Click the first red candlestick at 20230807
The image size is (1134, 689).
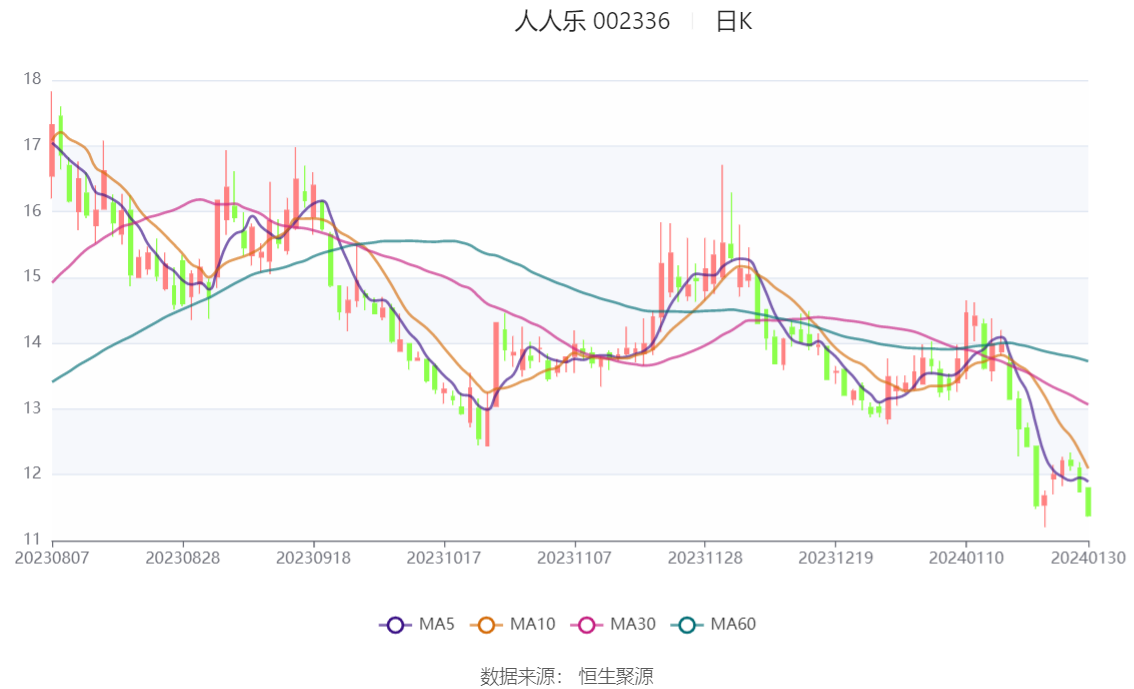tap(51, 150)
